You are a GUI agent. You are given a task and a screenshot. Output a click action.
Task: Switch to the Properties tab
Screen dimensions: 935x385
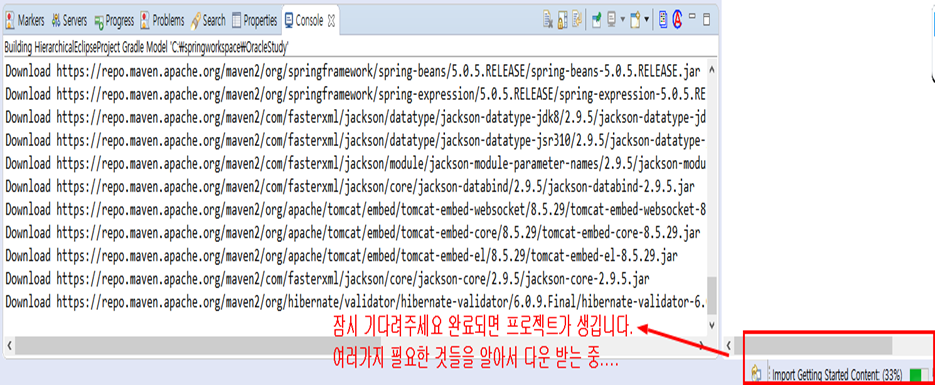tap(255, 20)
